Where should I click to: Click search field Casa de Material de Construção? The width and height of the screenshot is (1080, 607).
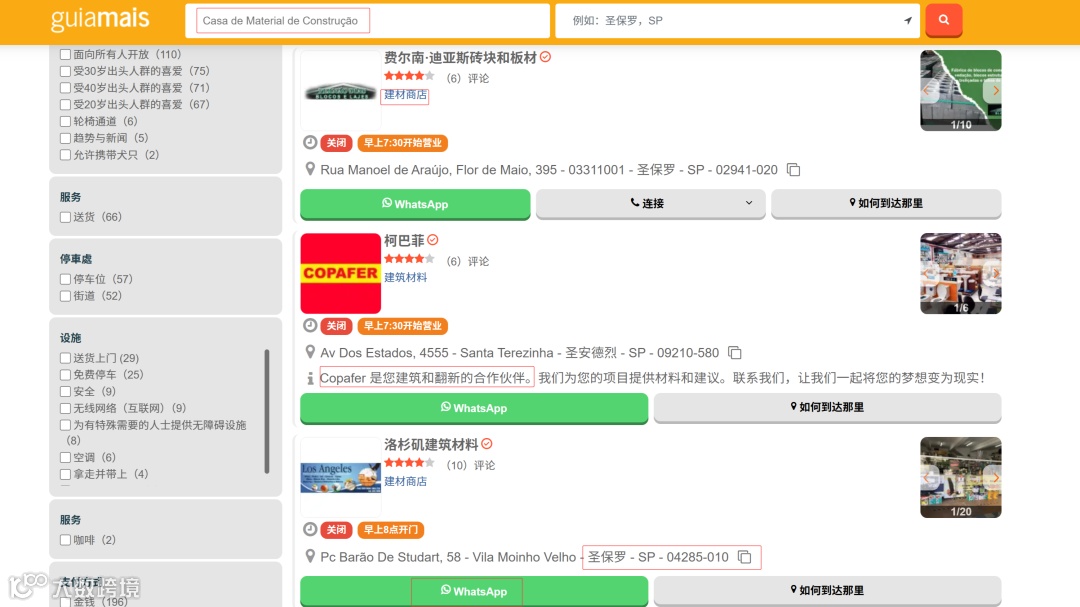pos(367,21)
